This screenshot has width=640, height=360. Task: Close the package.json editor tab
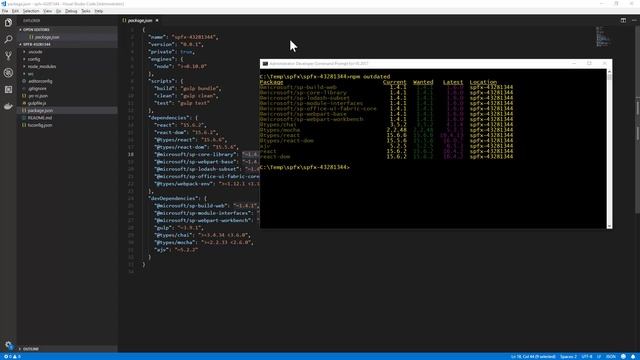coord(157,20)
